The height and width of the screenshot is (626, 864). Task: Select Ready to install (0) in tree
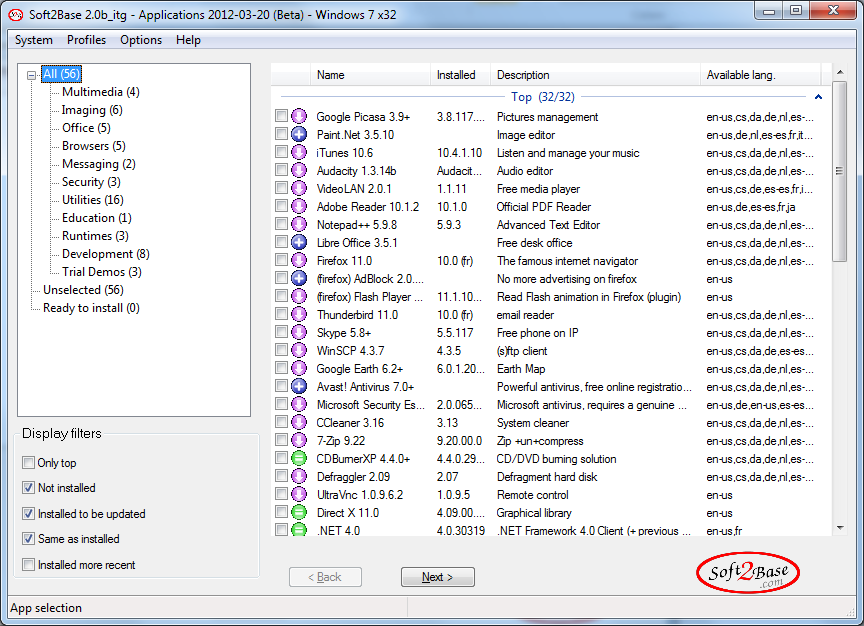coord(91,308)
